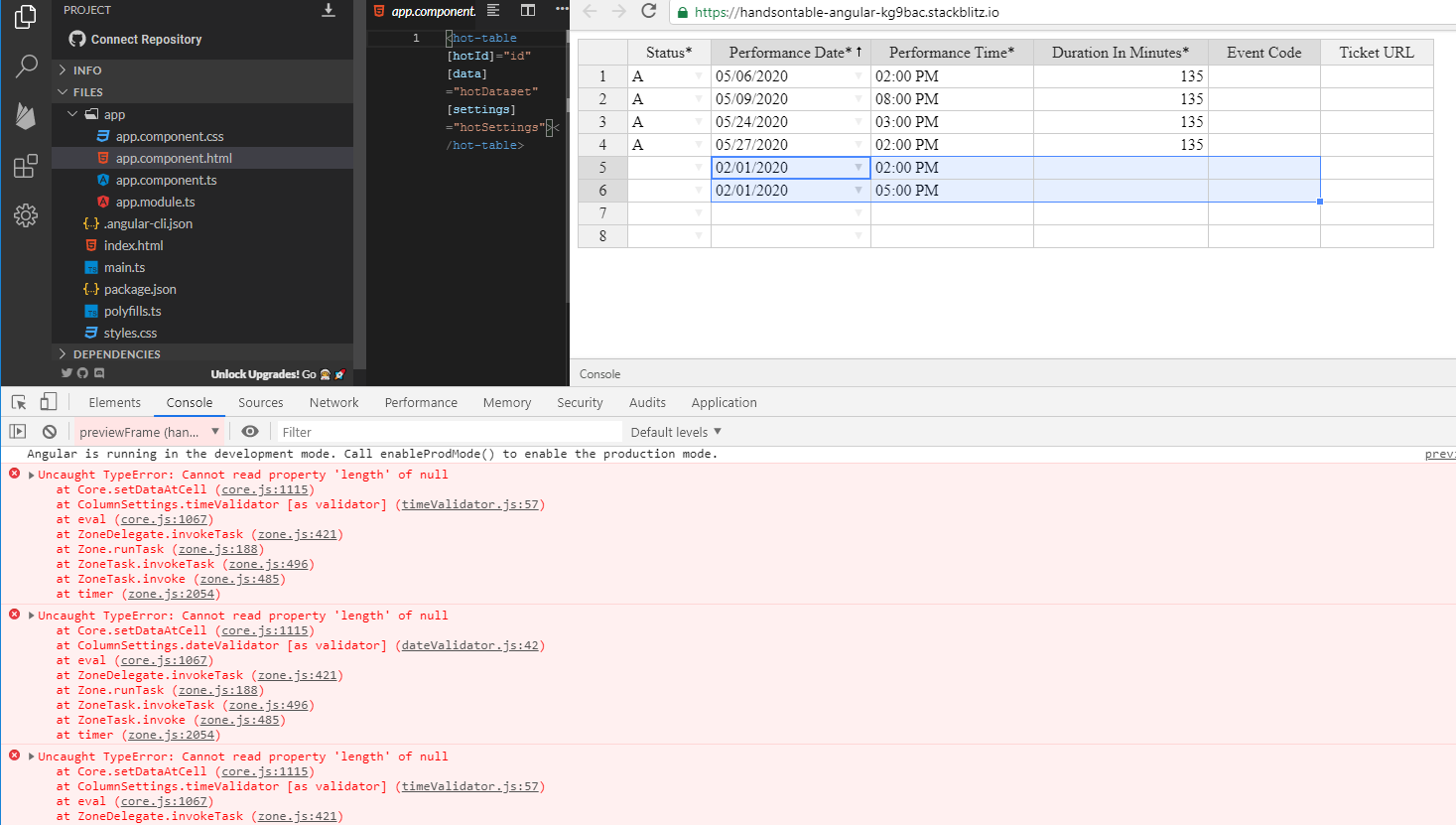Viewport: 1456px width, 825px height.
Task: Click Connect Repository
Action: [146, 39]
